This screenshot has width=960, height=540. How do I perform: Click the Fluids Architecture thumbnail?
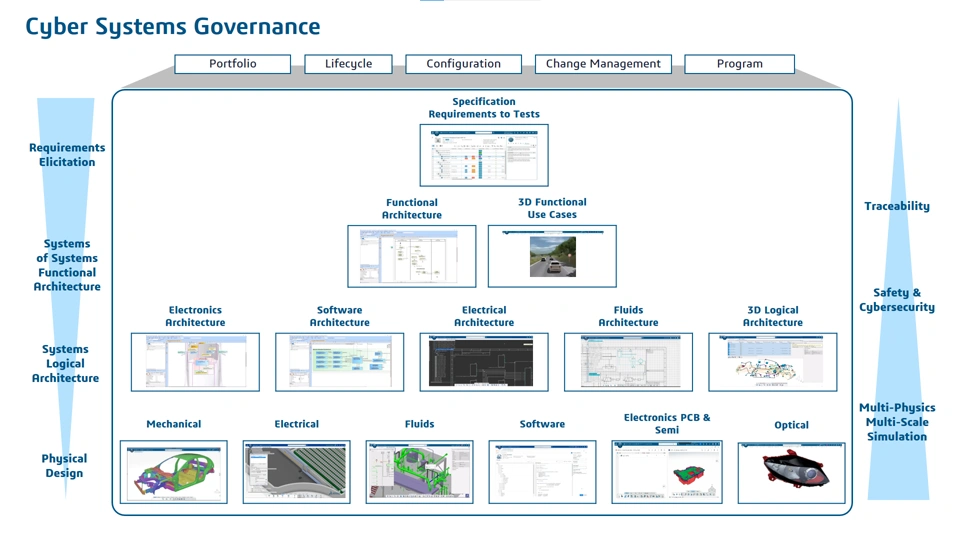(x=628, y=362)
